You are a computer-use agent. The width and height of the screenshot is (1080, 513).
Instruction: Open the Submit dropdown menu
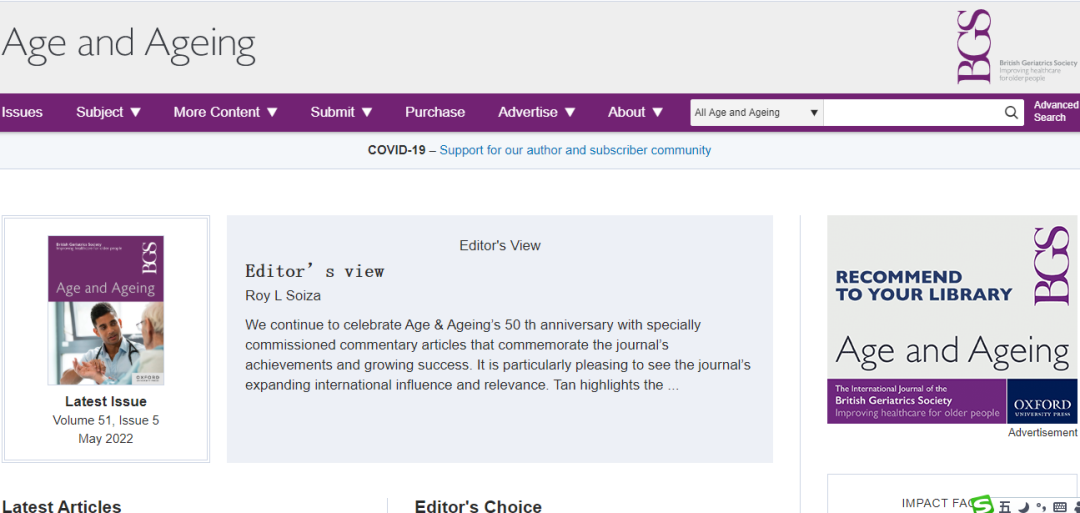tap(341, 112)
